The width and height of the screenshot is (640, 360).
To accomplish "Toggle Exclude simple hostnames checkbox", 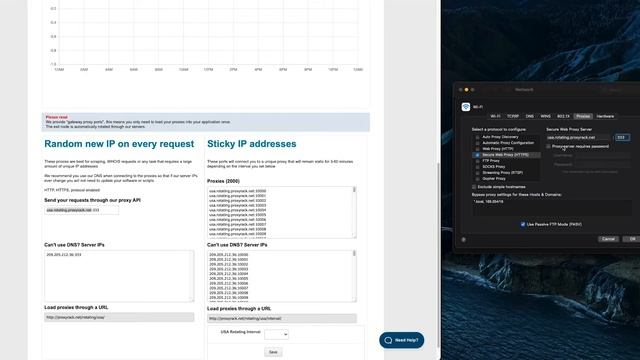I will click(474, 187).
